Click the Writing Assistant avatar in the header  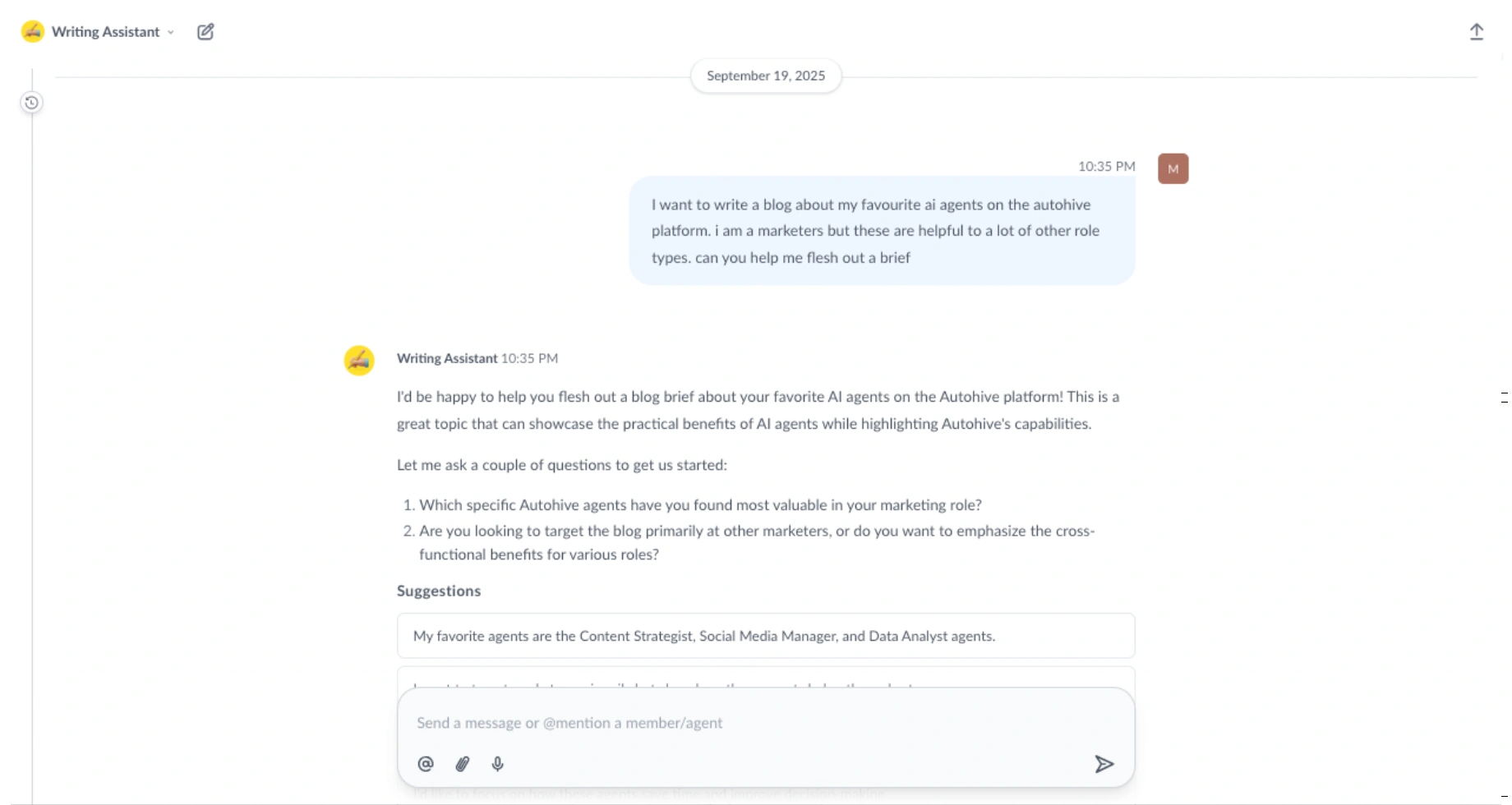33,32
